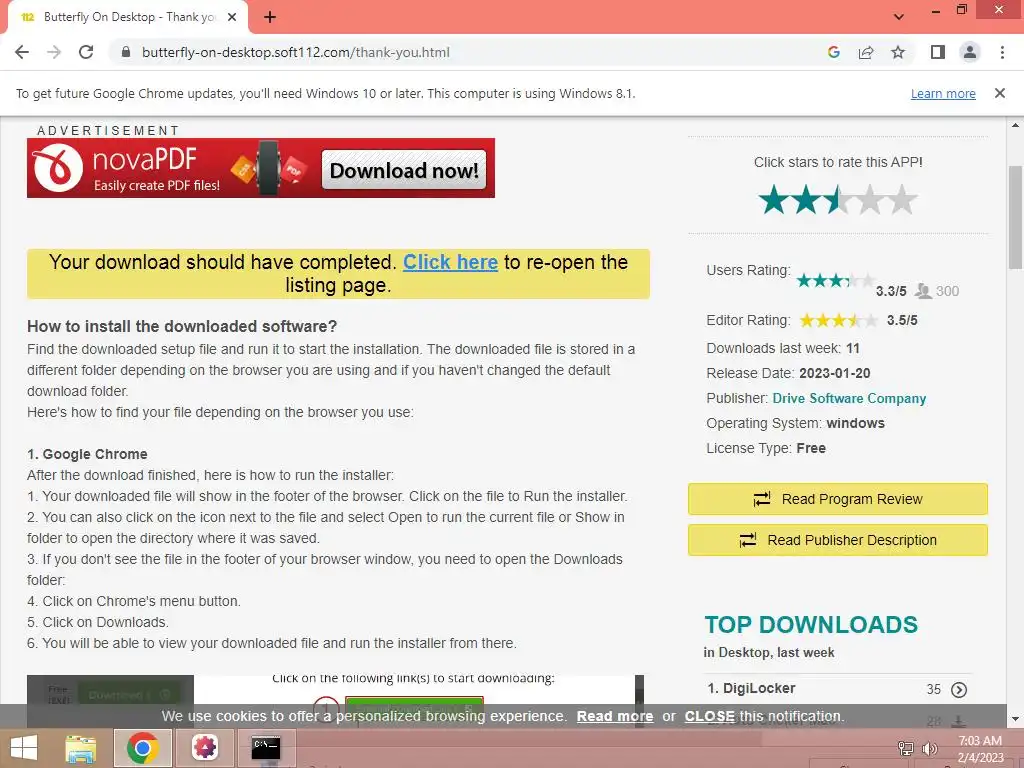Click the users count icon beside 300
The height and width of the screenshot is (768, 1024).
coord(923,291)
